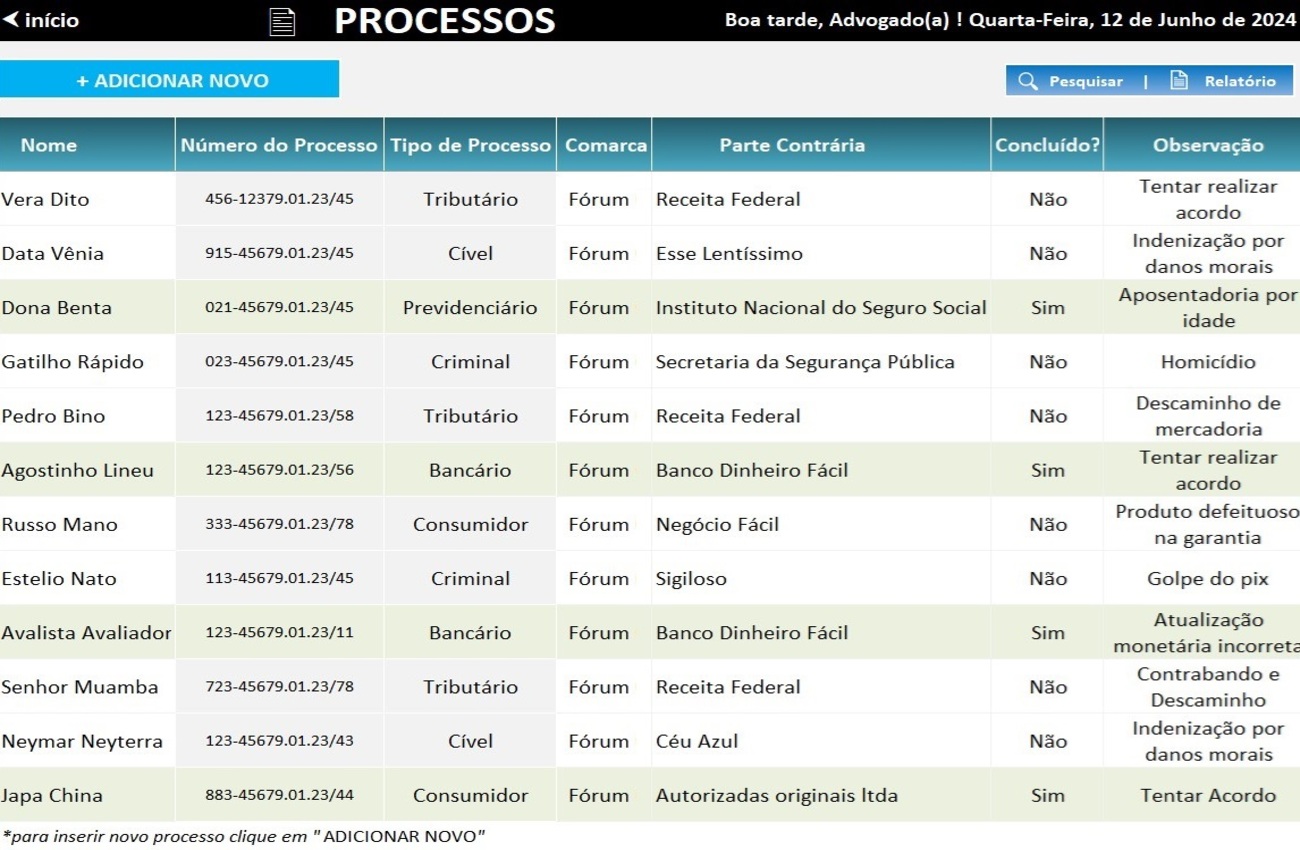
Task: Click process number 021-45679.01.23/45
Action: point(279,307)
